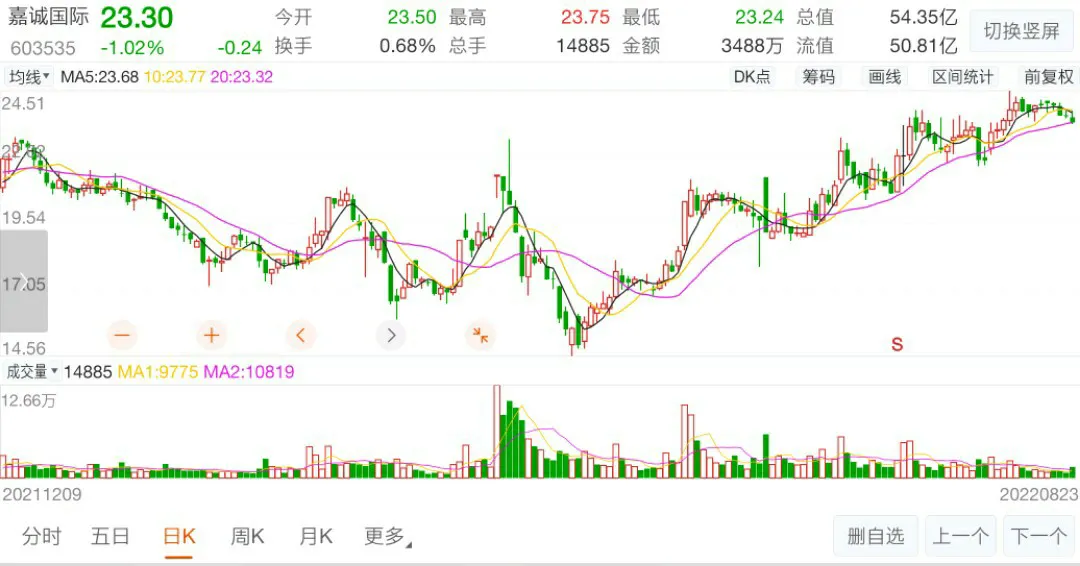Expand the 成交量 indicator dropdown
The height and width of the screenshot is (566, 1080).
(31, 372)
